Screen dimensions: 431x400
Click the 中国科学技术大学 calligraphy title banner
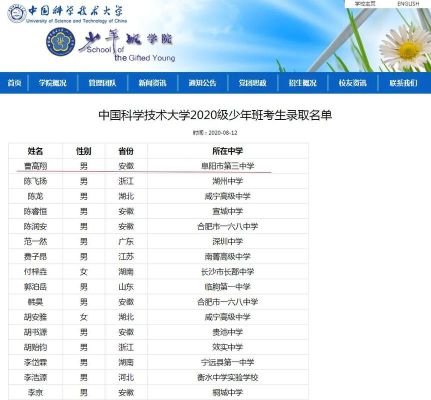coord(76,11)
